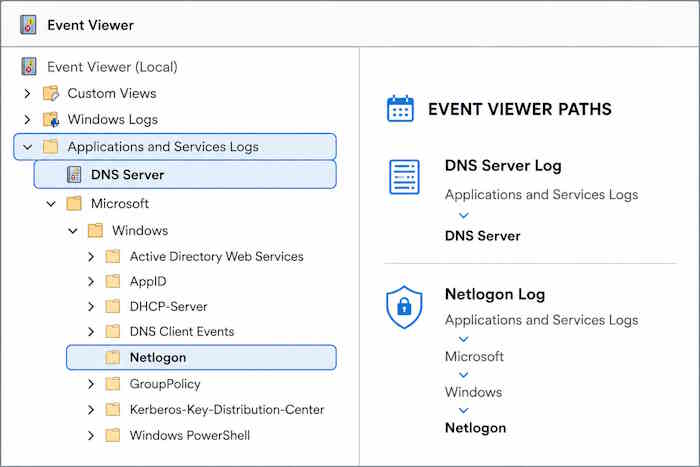Select the AppID tree item

148,281
